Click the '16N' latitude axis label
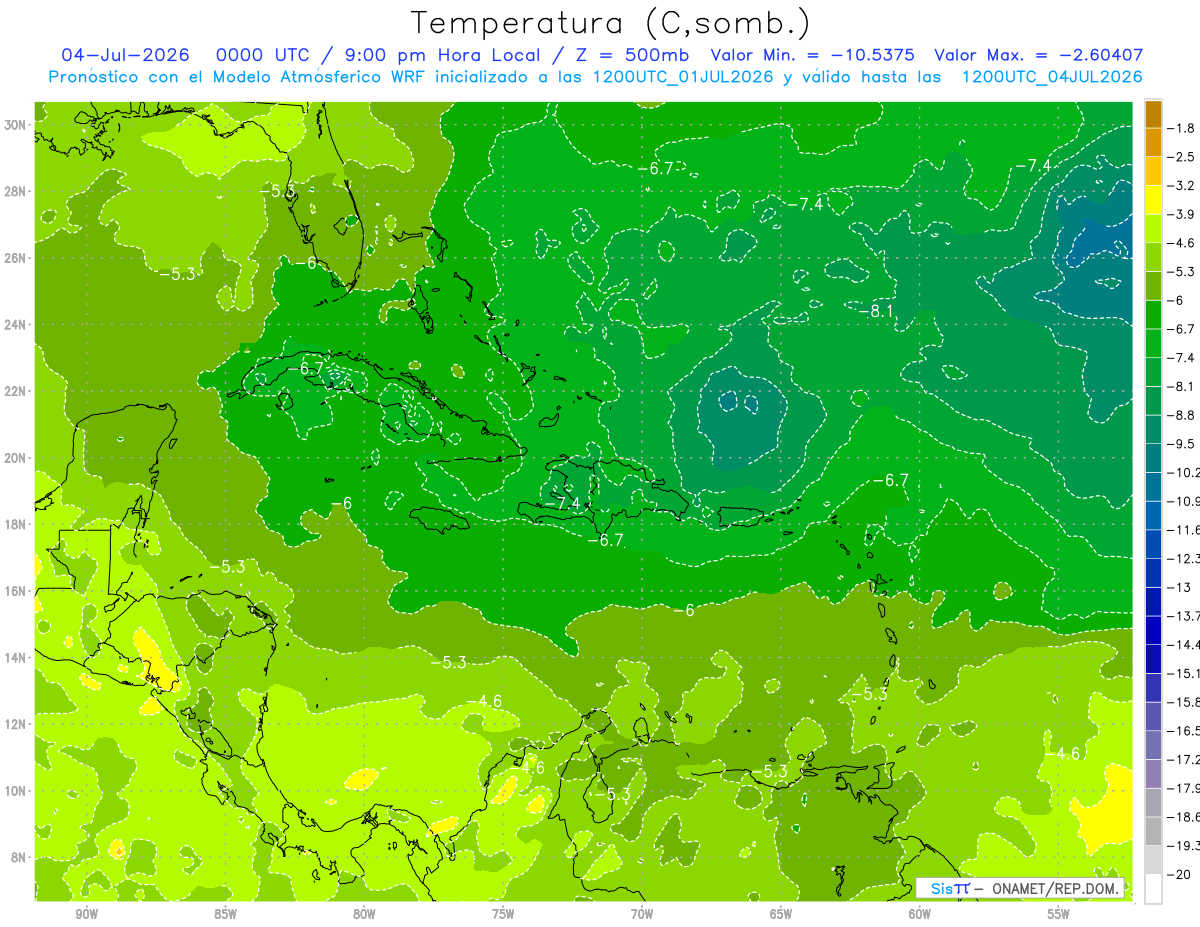The image size is (1200, 927). click(14, 591)
